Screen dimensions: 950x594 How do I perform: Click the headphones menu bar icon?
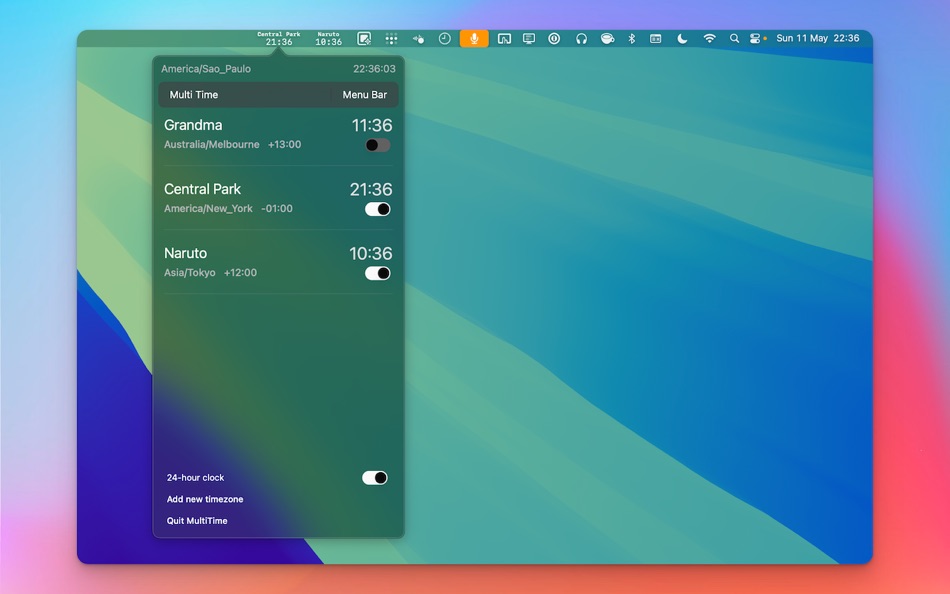[581, 39]
